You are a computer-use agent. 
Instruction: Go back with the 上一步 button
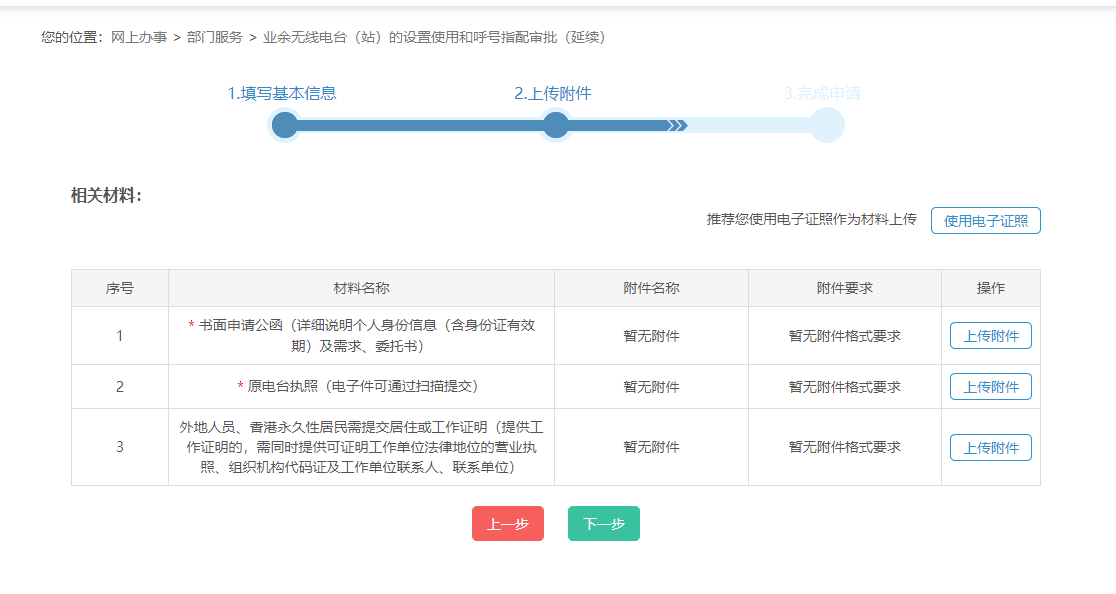pyautogui.click(x=507, y=524)
